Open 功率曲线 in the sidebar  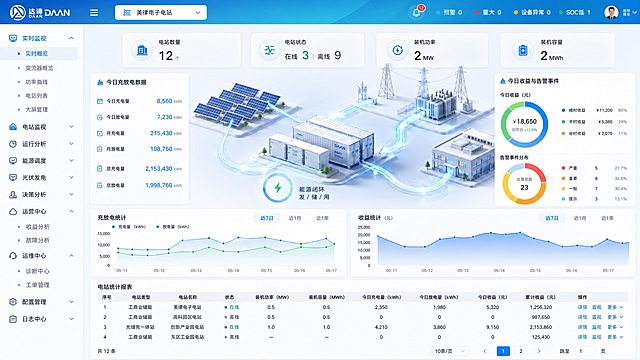click(37, 82)
